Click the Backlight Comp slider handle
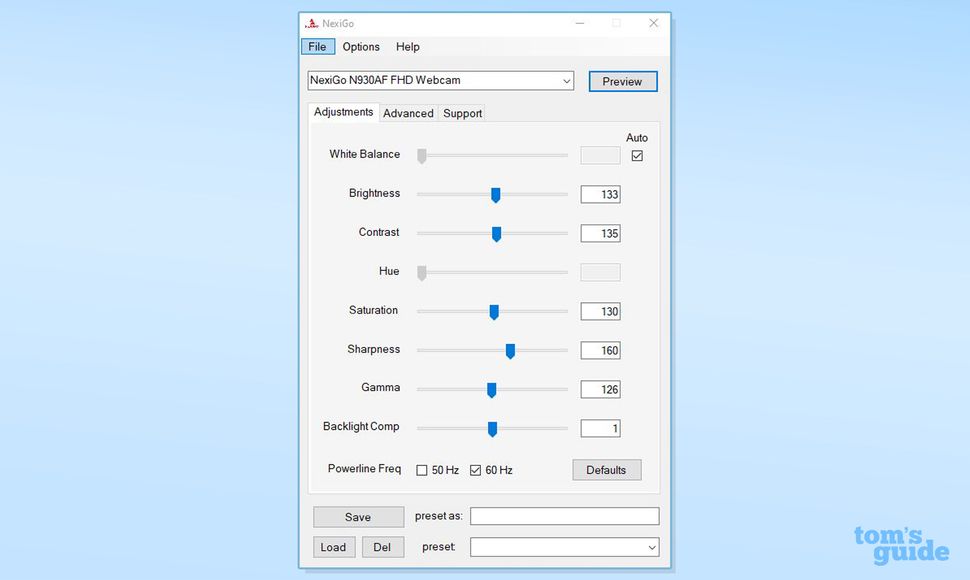The width and height of the screenshot is (970, 580). point(492,429)
